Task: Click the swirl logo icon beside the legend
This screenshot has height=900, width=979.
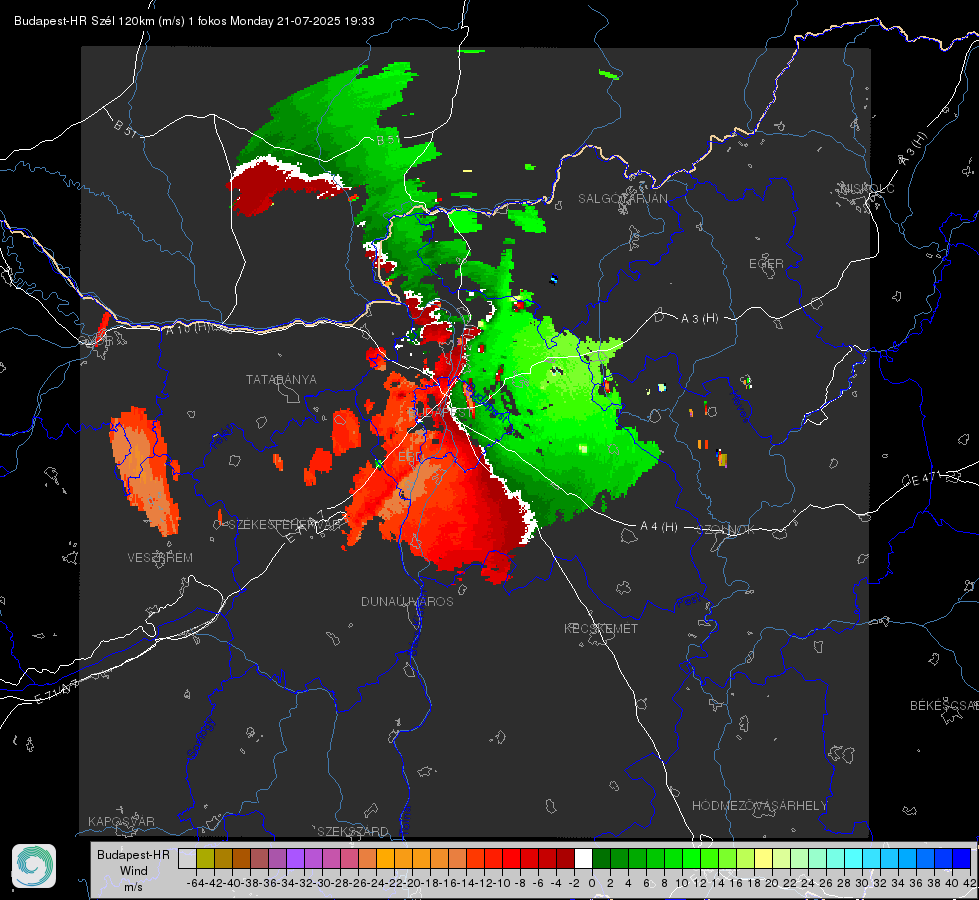Action: pyautogui.click(x=34, y=866)
